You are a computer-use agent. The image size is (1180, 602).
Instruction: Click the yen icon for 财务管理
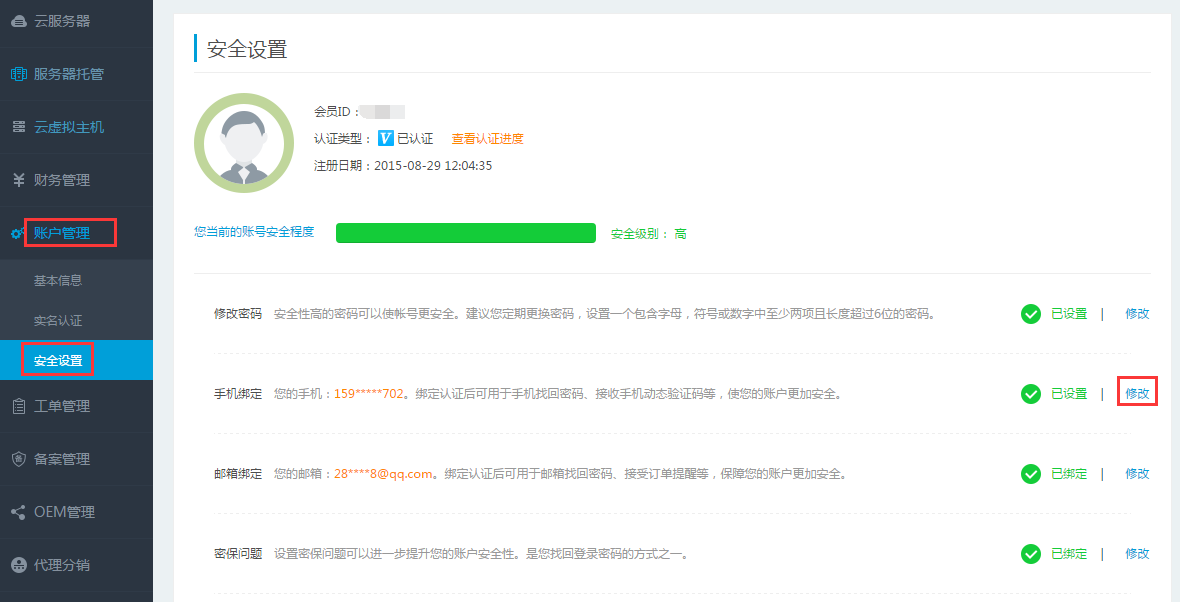coord(18,180)
